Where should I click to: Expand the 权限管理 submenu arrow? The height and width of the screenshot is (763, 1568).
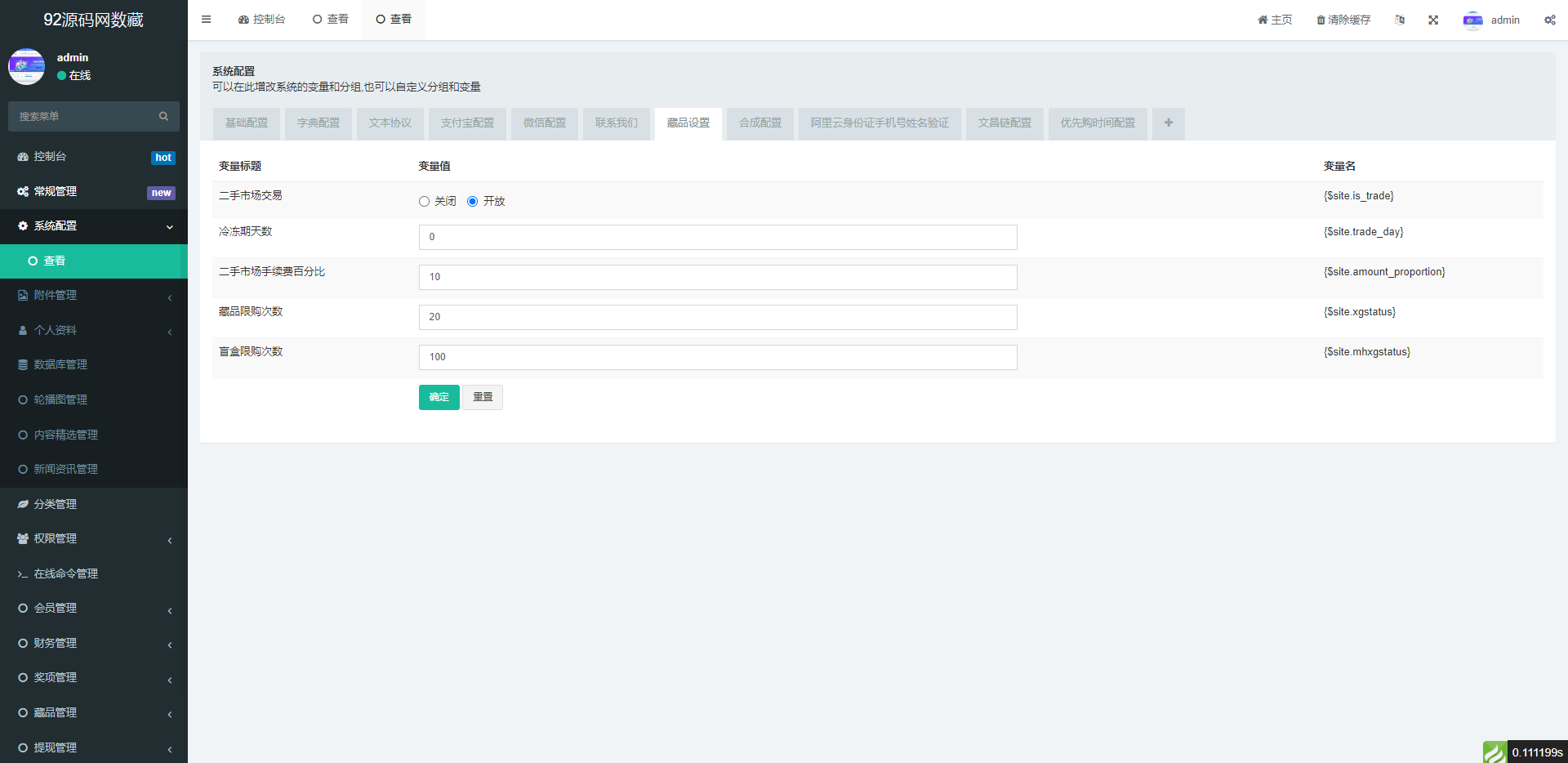click(x=170, y=540)
